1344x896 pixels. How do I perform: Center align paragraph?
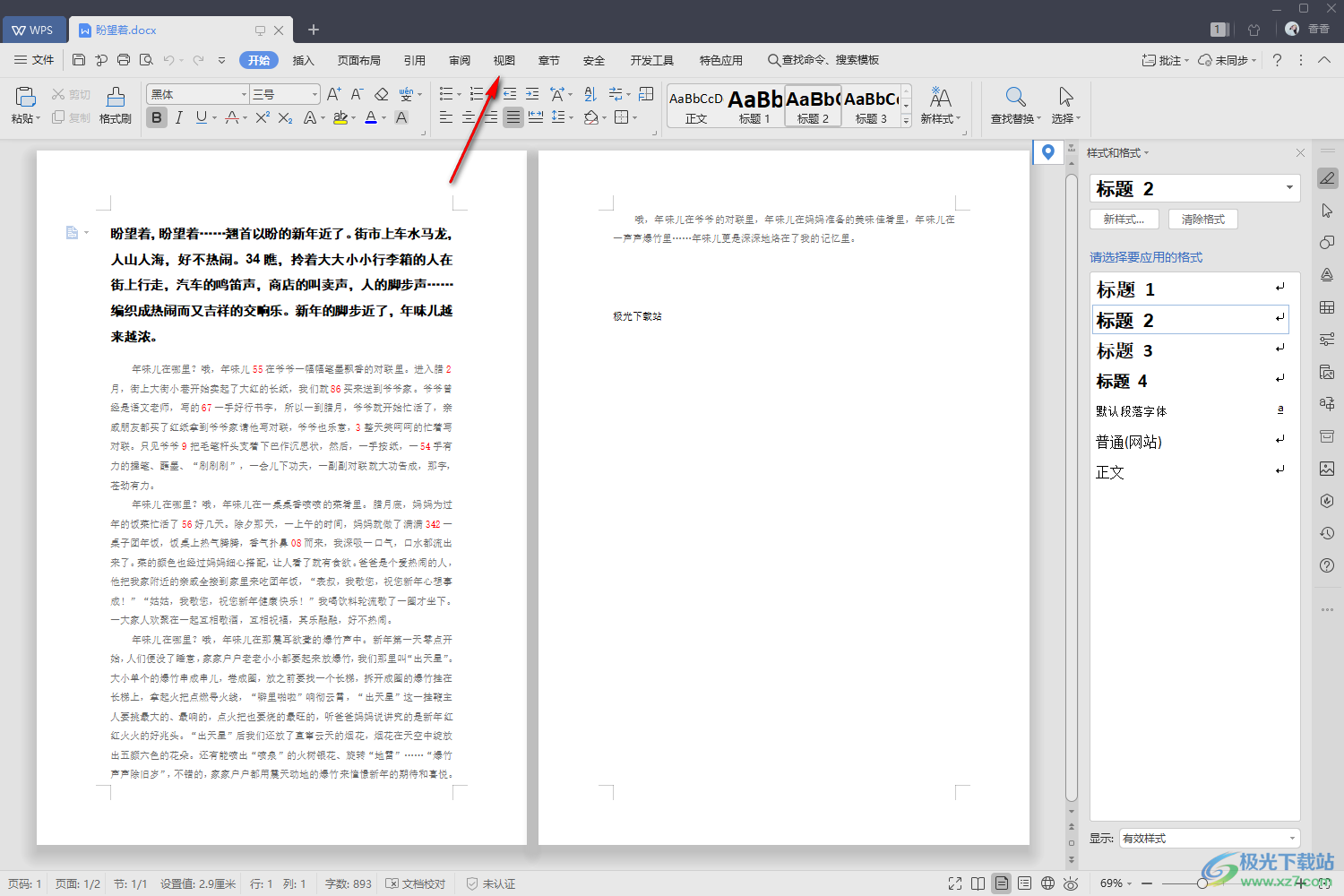pyautogui.click(x=468, y=117)
